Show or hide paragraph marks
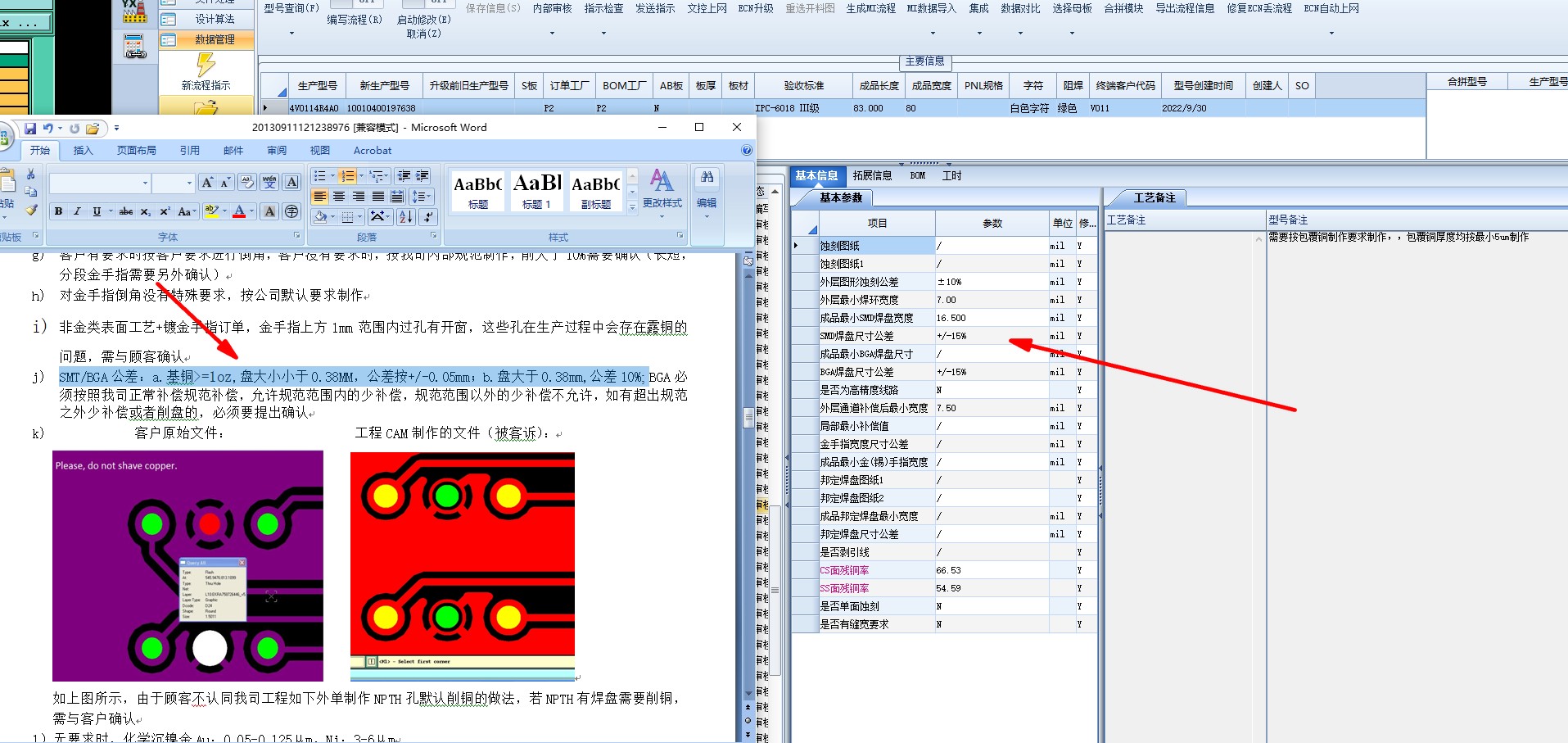Screen dimensions: 1568x743 tap(428, 216)
